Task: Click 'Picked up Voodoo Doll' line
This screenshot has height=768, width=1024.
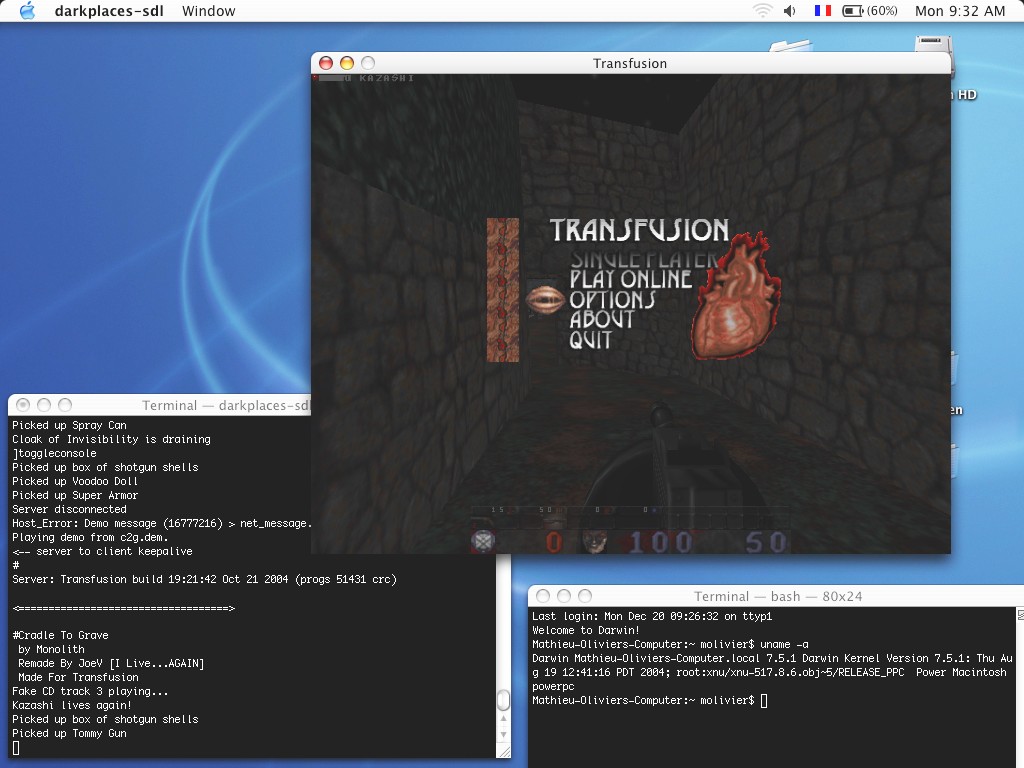Action: click(75, 481)
